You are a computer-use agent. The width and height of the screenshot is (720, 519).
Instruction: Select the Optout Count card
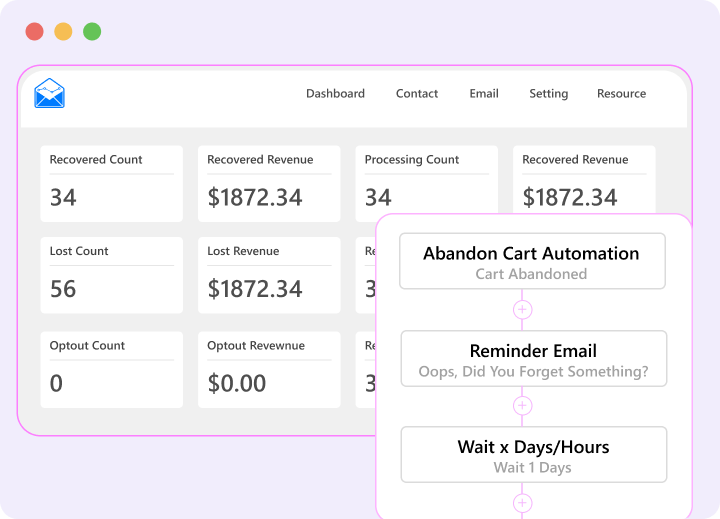pos(112,370)
